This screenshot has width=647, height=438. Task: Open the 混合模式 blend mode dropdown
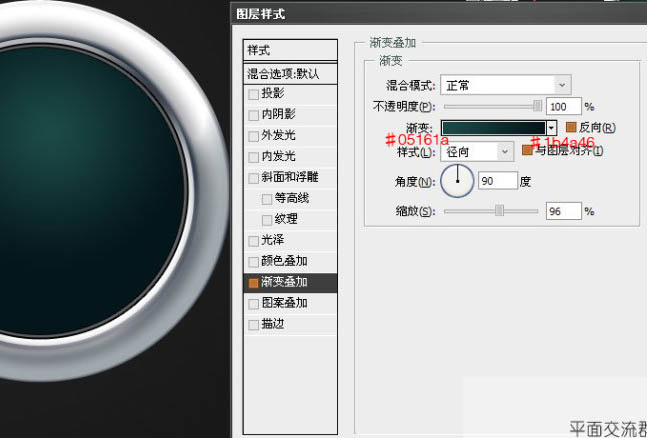[x=505, y=85]
